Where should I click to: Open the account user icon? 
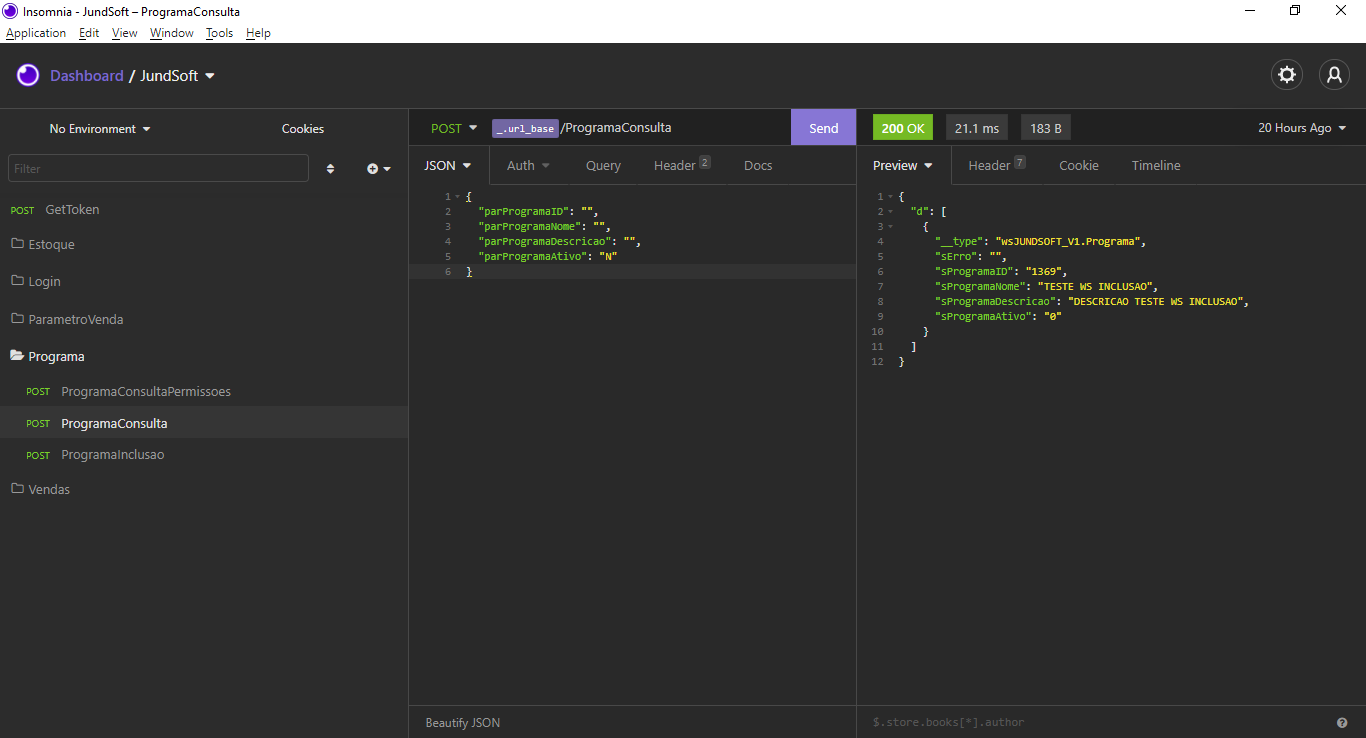pyautogui.click(x=1334, y=75)
